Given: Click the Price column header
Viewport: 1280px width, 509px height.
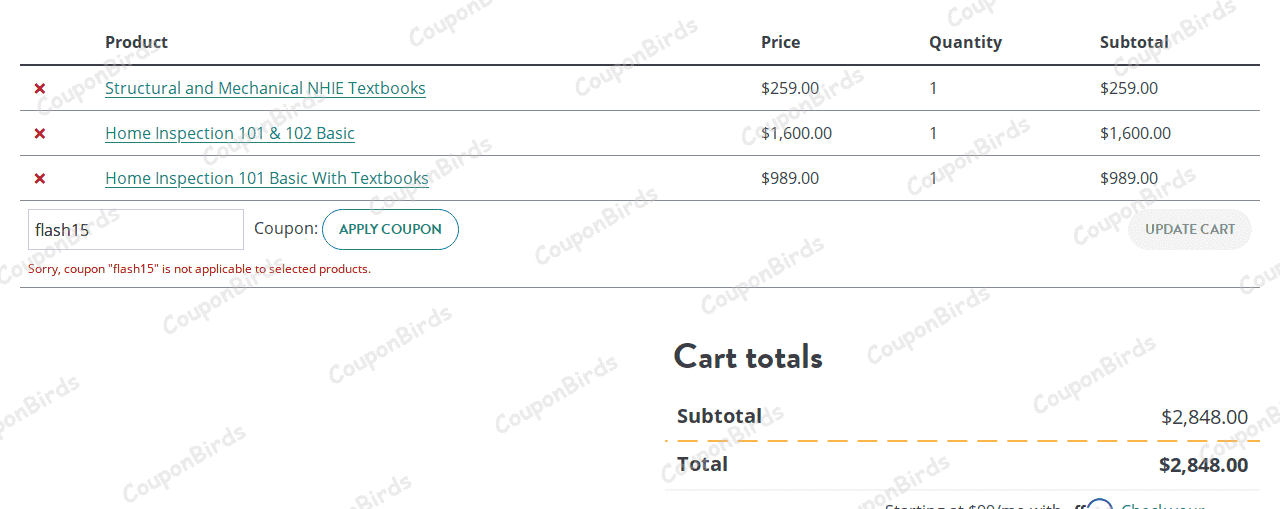Looking at the screenshot, I should (780, 42).
